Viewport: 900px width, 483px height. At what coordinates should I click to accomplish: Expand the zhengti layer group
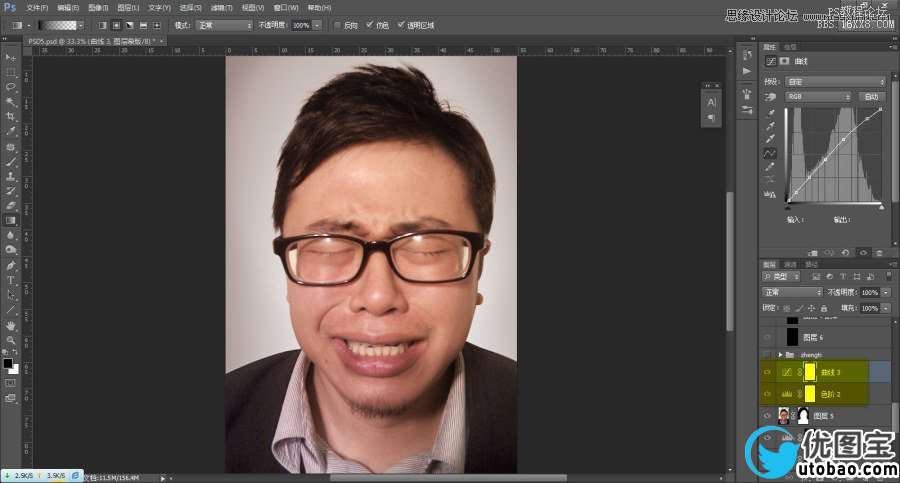pos(780,354)
